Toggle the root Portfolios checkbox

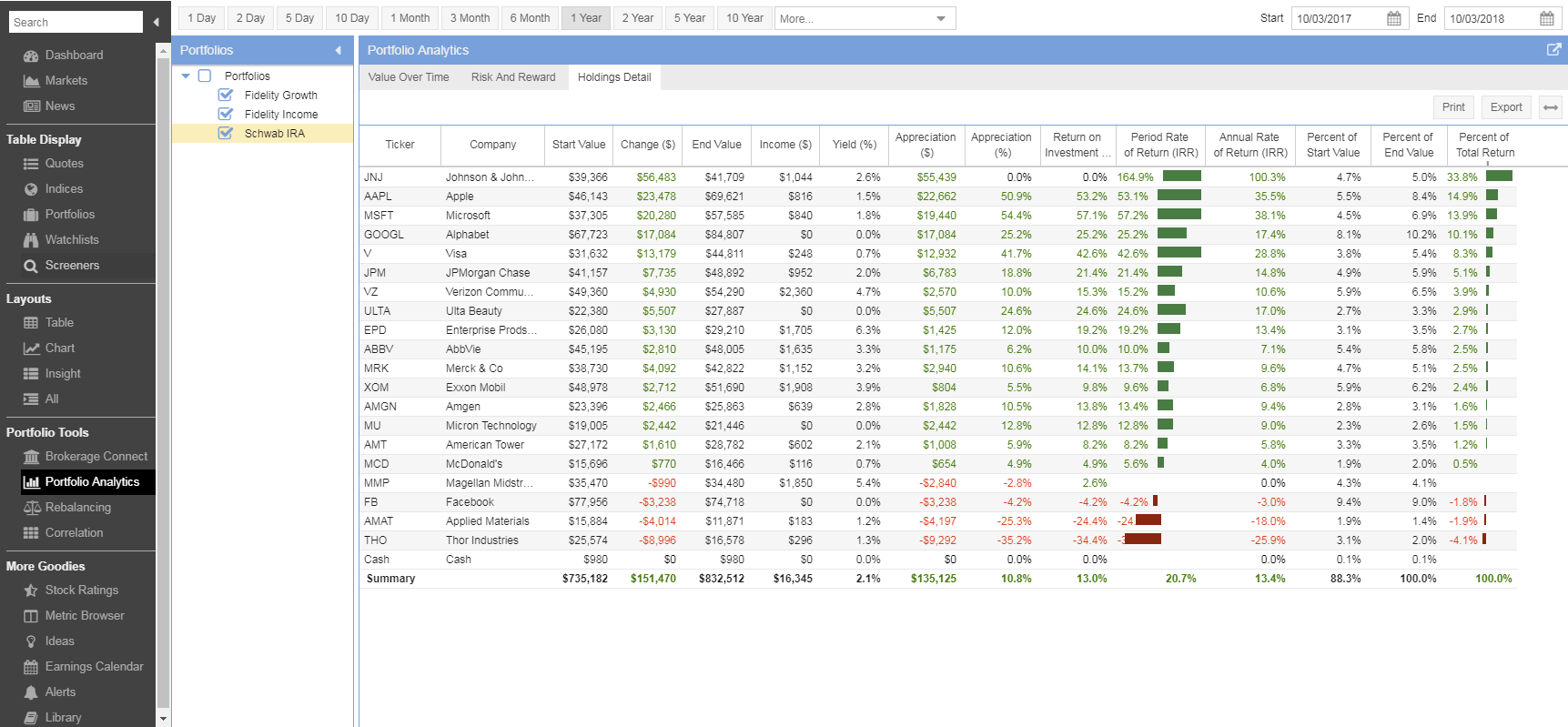coord(205,76)
